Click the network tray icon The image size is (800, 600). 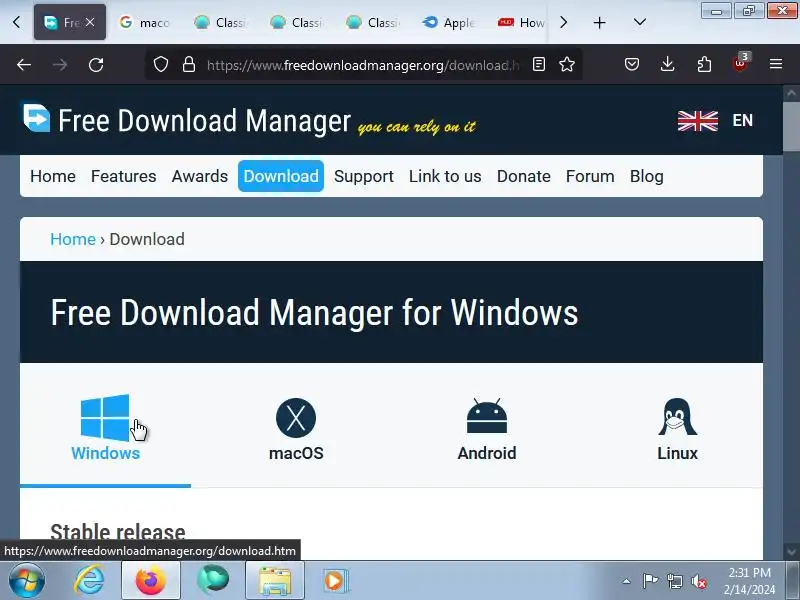(x=674, y=581)
